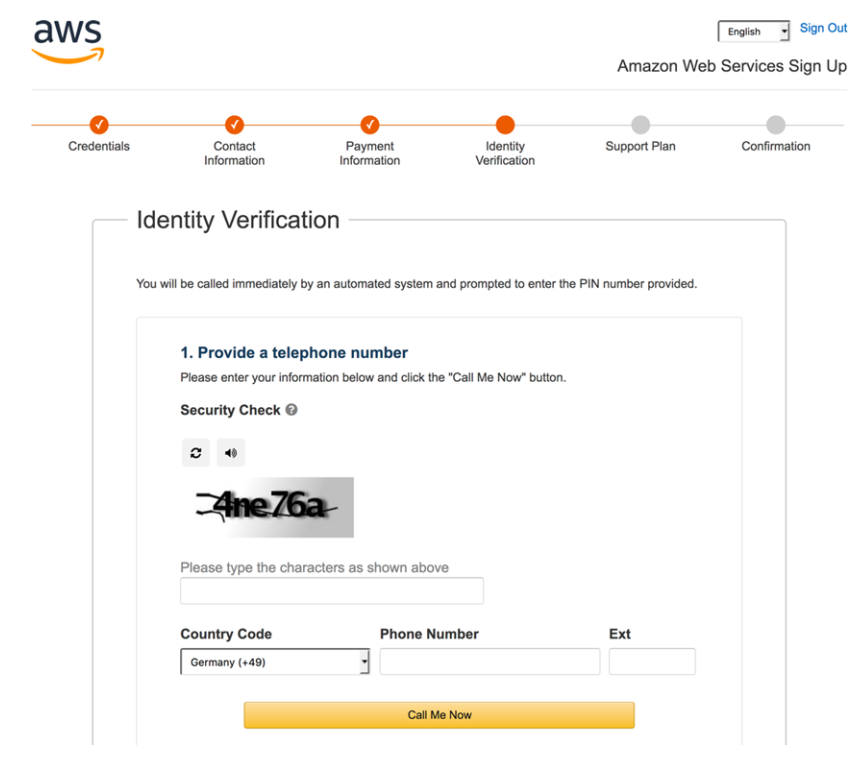Click the Credentials step checkmark circle
The image size is (867, 758).
99,125
